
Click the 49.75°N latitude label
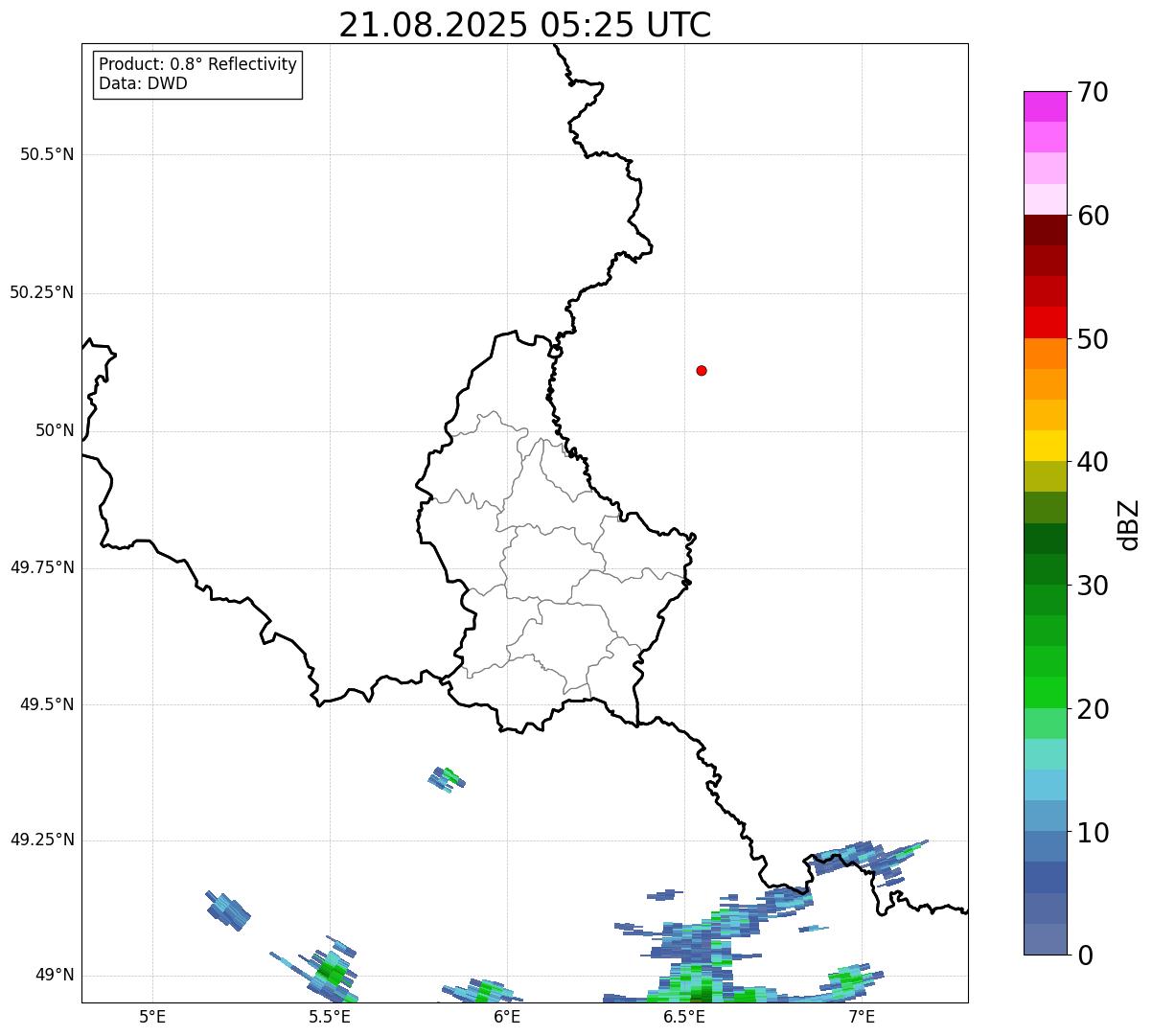42,567
